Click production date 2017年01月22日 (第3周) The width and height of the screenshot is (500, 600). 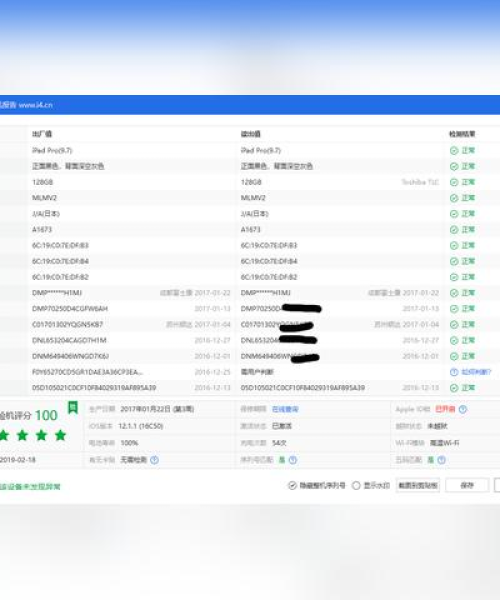point(157,409)
